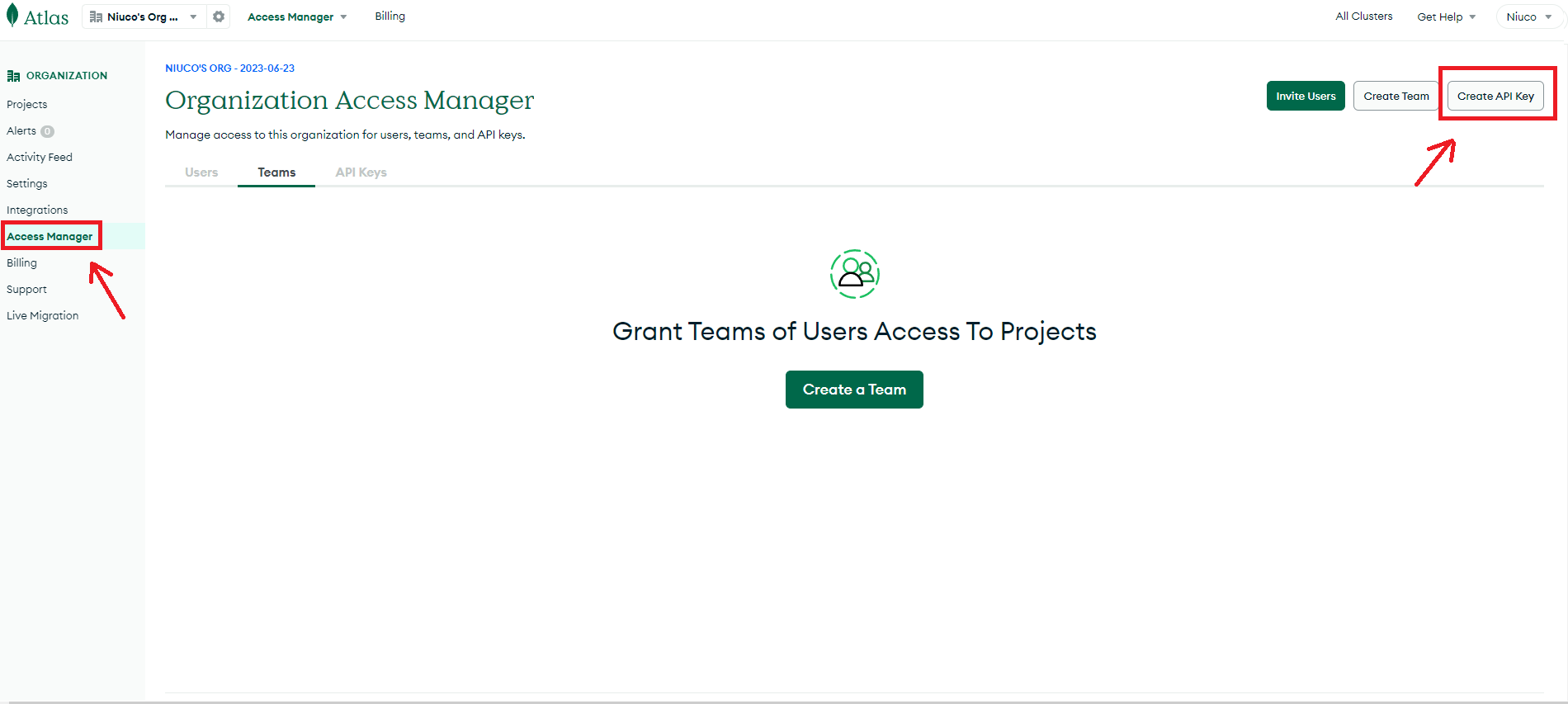Screen dimensions: 1568x704
Task: Open Alerts in the sidebar
Action: click(21, 130)
